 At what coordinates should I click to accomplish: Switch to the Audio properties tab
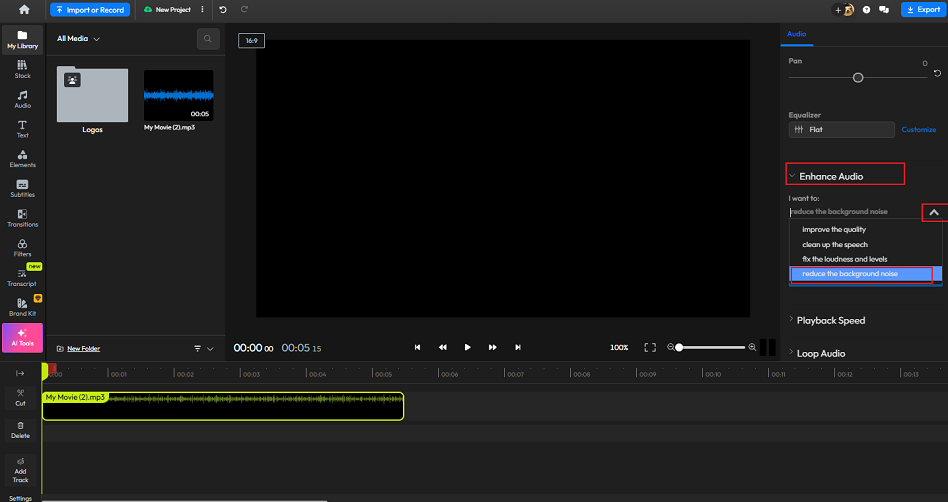tap(796, 34)
